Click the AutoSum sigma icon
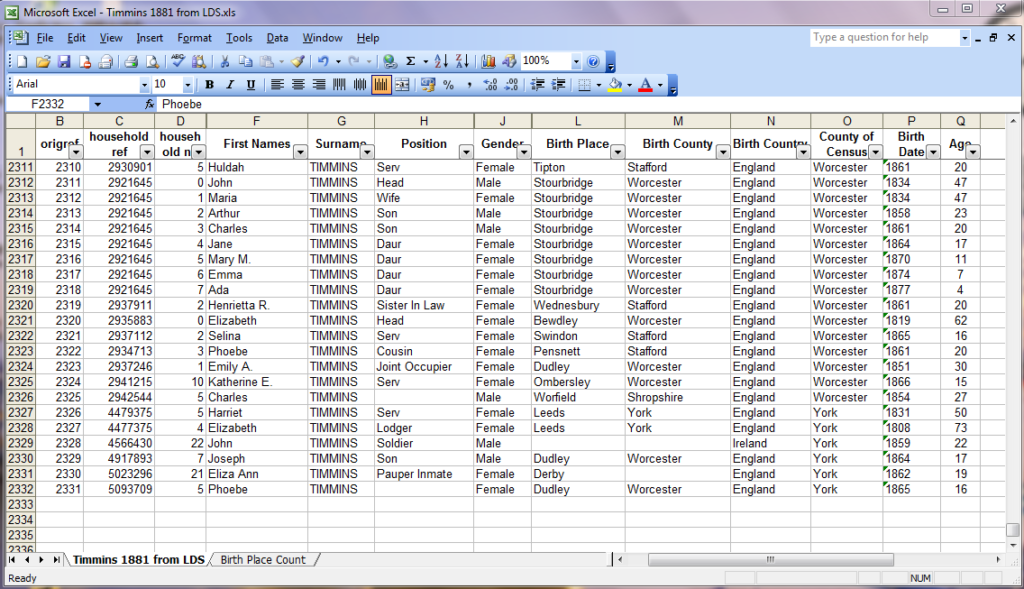 pyautogui.click(x=410, y=62)
